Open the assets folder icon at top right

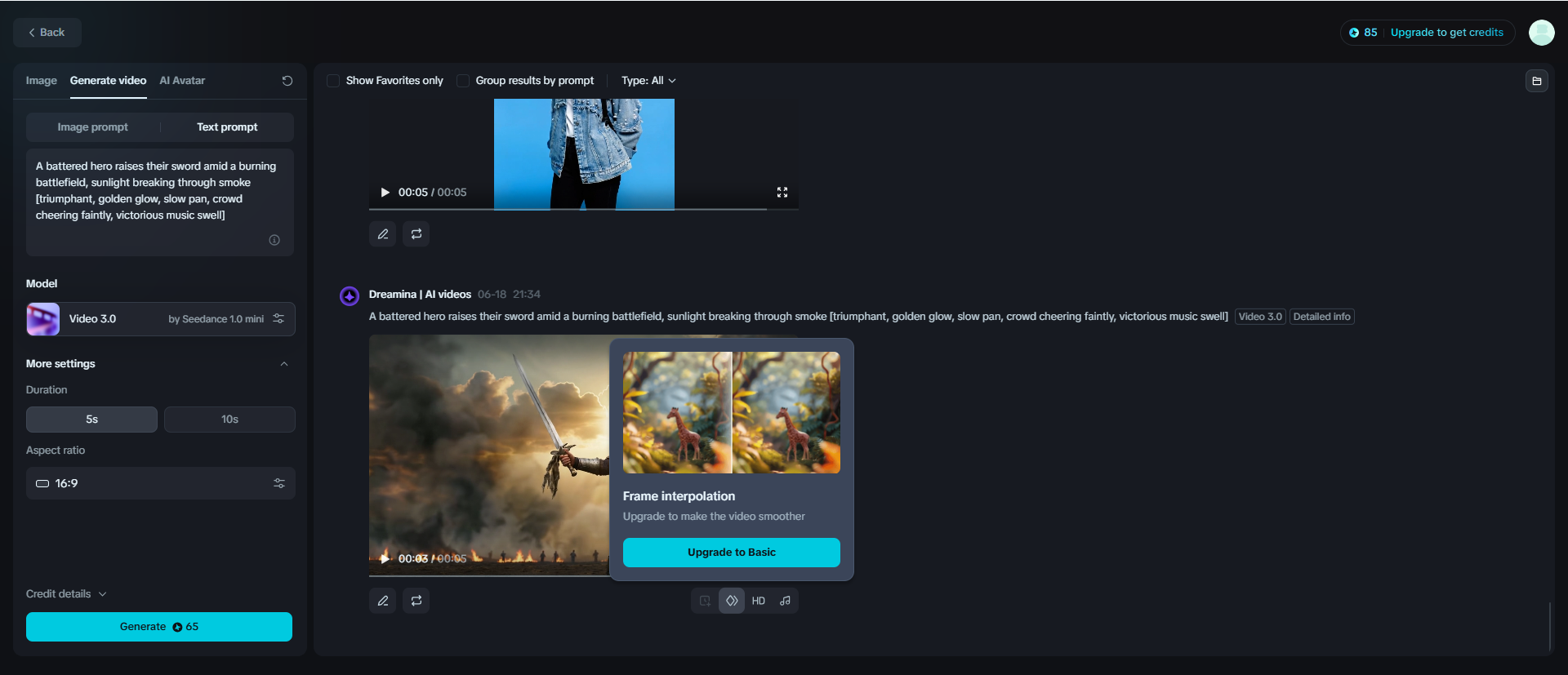tap(1537, 81)
